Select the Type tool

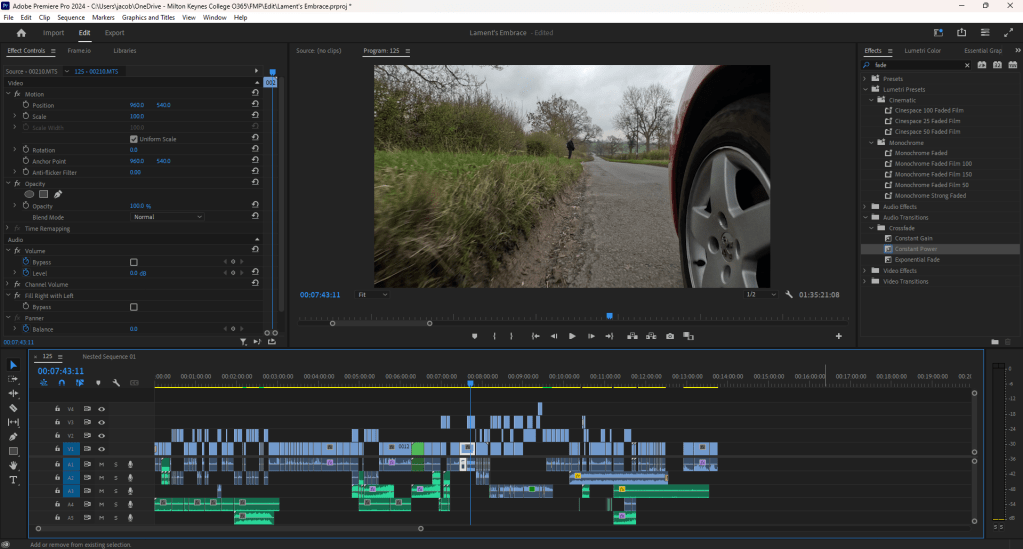click(14, 480)
